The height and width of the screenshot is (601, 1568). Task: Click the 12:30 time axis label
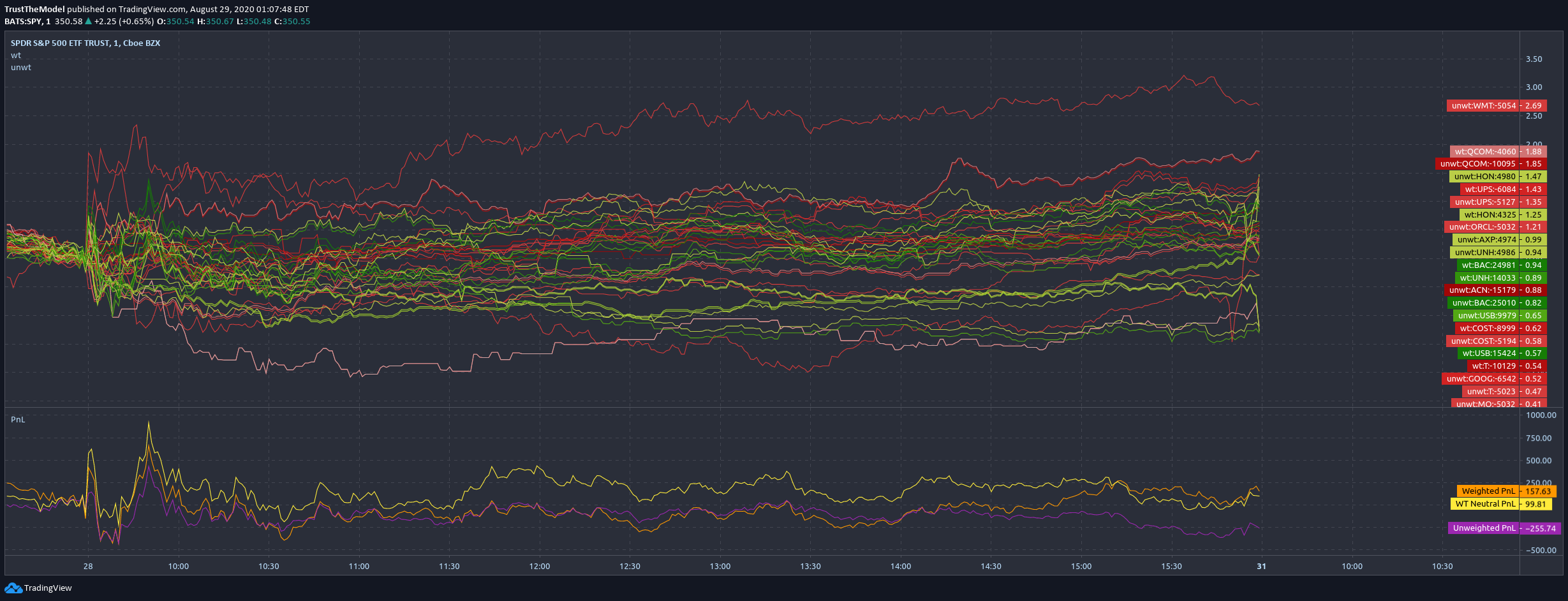(x=630, y=566)
